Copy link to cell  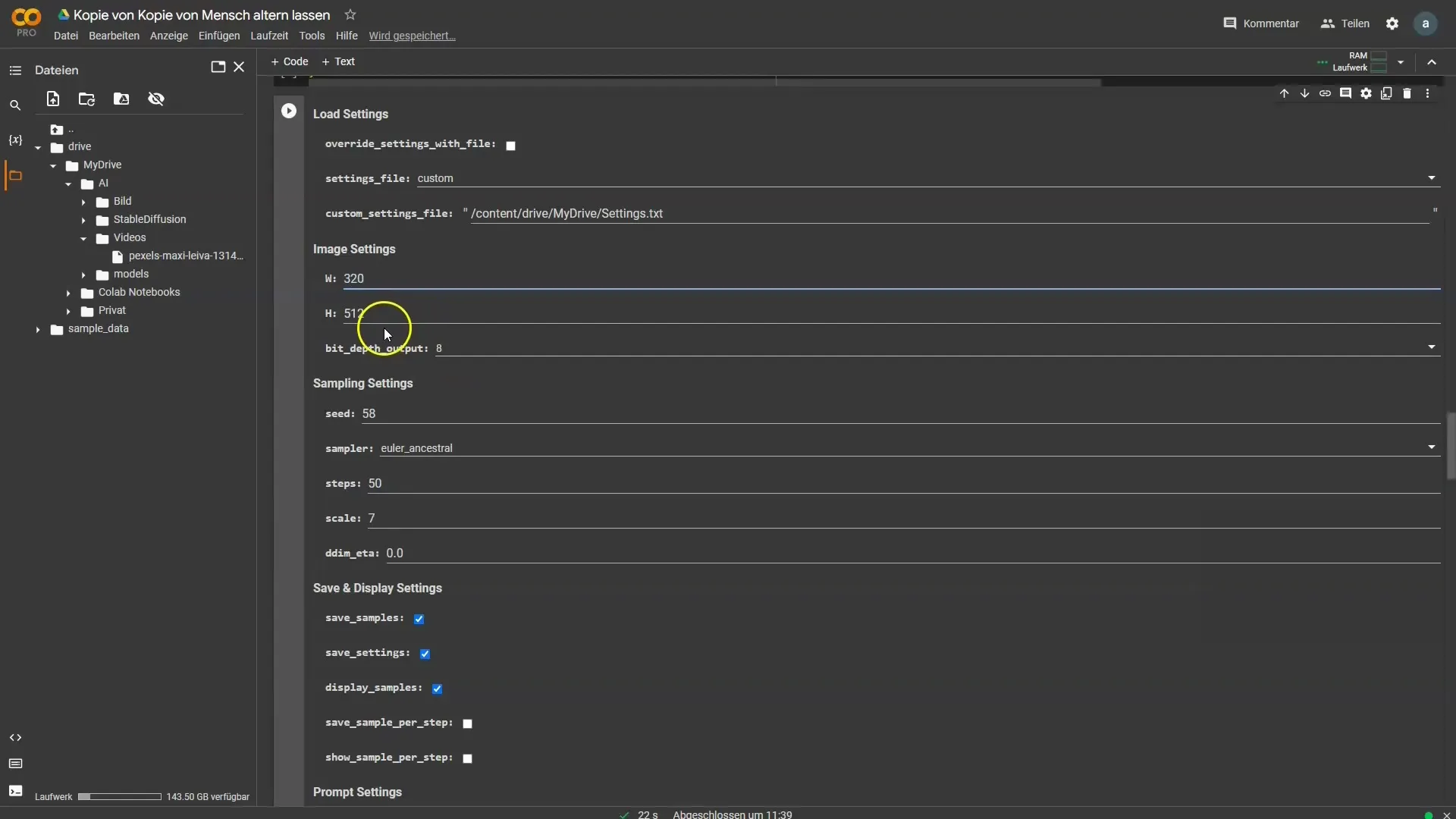tap(1325, 93)
